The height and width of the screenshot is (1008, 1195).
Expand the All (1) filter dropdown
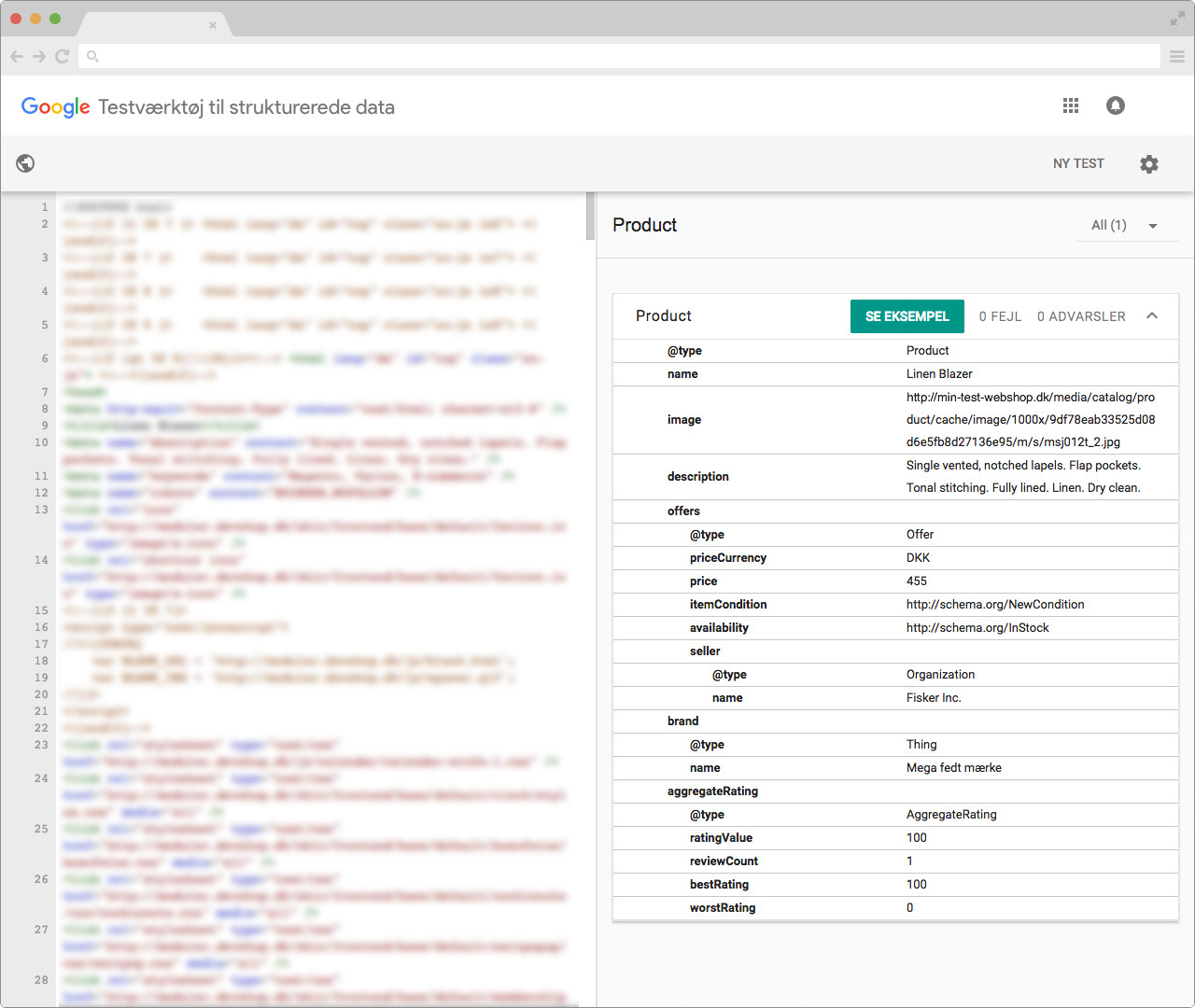[x=1126, y=226]
